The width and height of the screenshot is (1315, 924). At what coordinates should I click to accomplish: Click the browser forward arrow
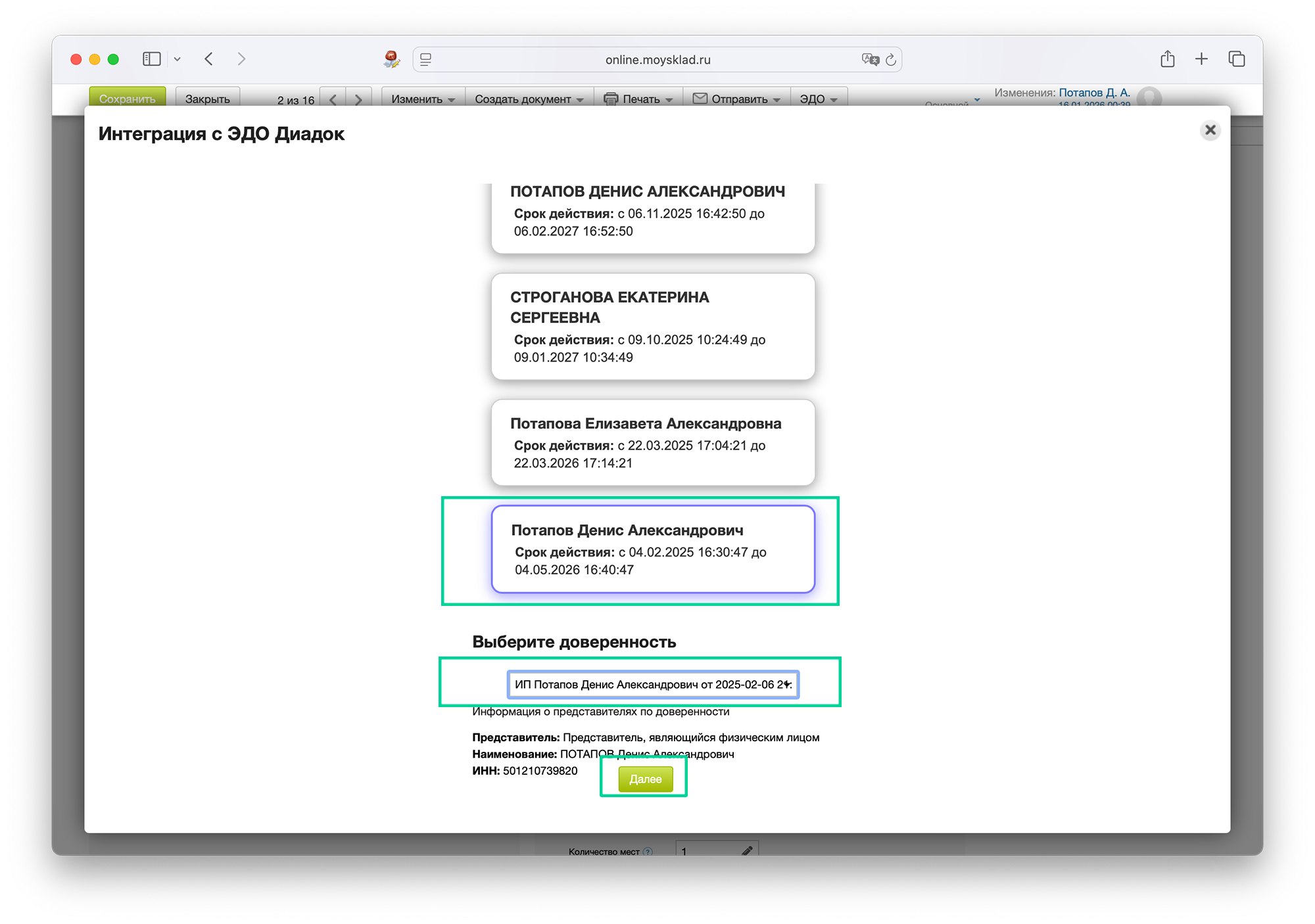(241, 59)
